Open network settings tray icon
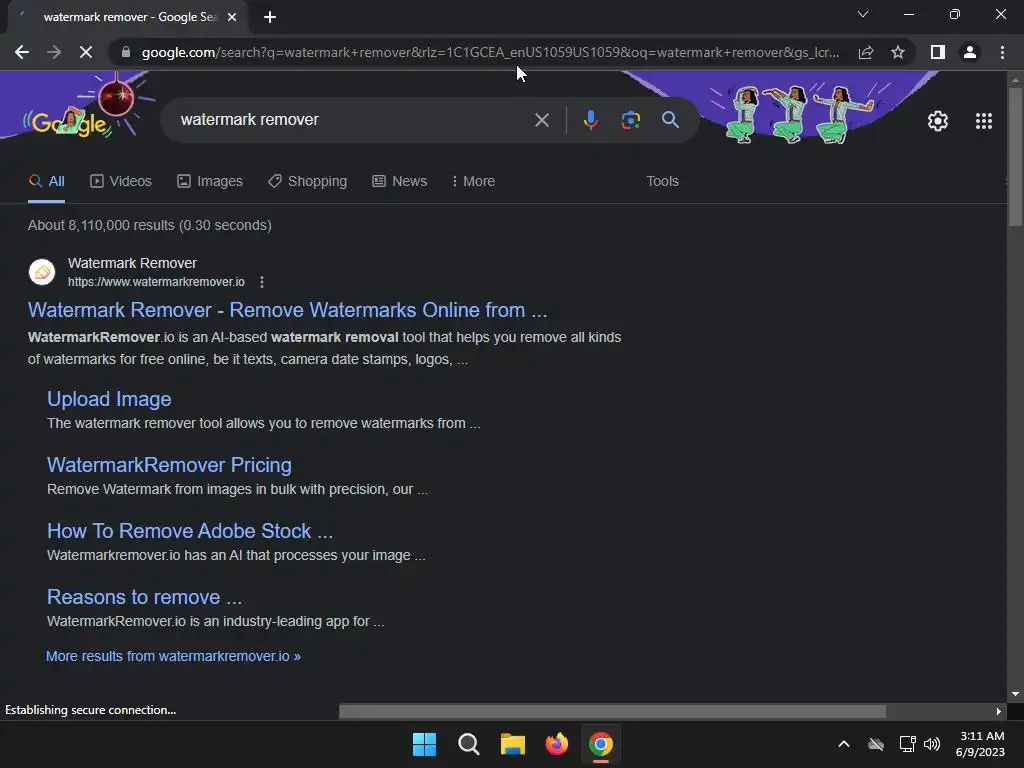The width and height of the screenshot is (1024, 768). [x=907, y=744]
